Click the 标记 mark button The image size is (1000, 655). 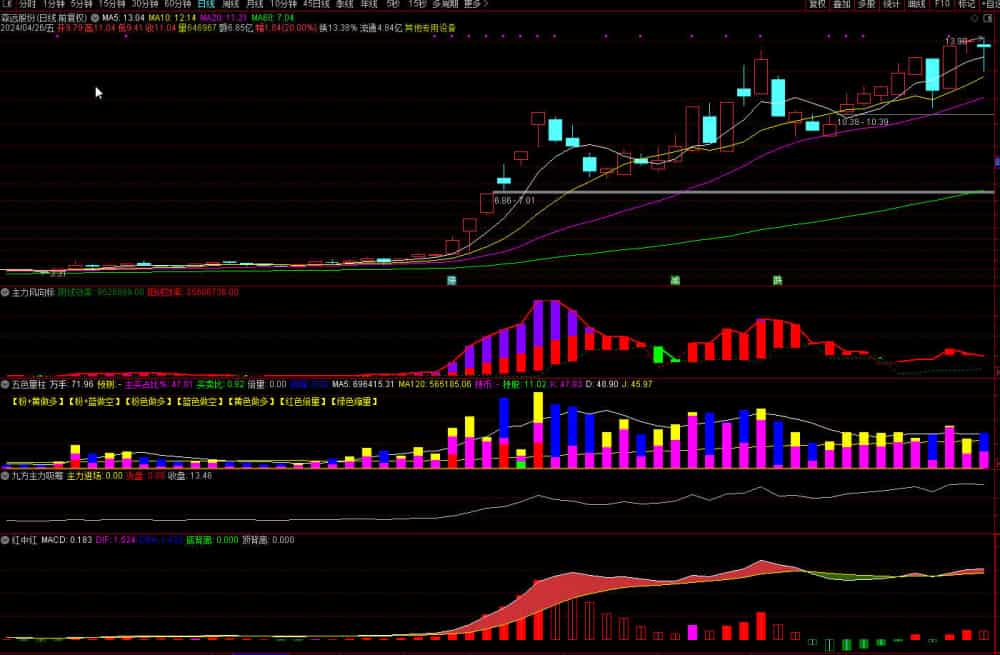click(966, 4)
